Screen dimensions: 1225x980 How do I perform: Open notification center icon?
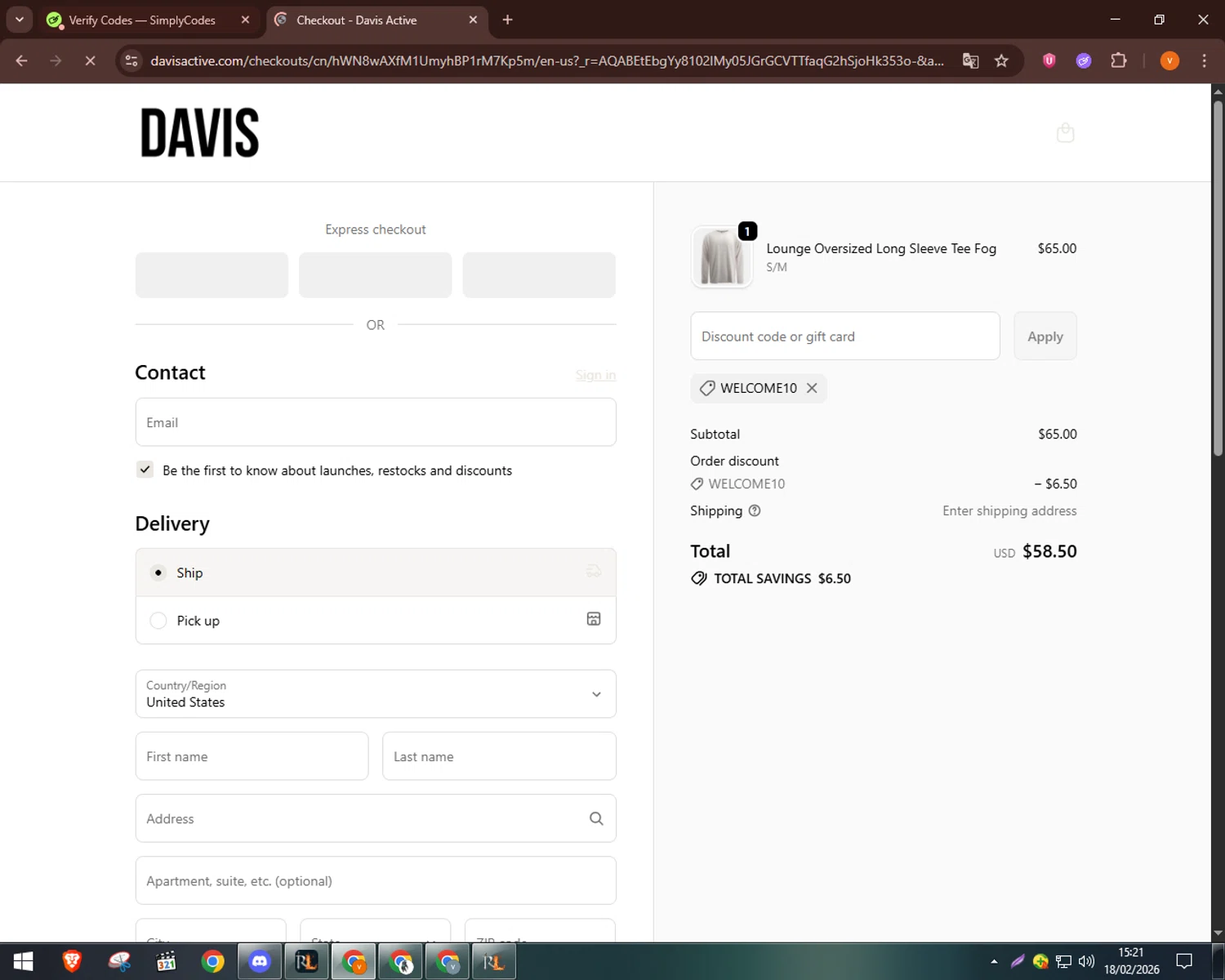pos(1184,961)
